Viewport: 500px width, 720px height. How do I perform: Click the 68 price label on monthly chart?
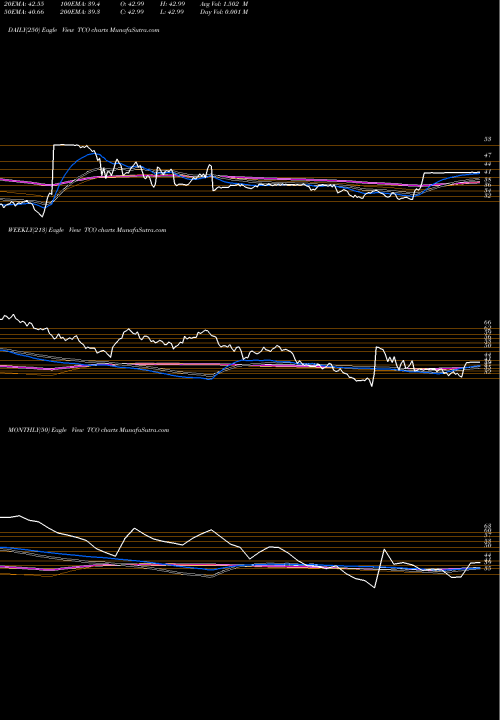coord(488,526)
